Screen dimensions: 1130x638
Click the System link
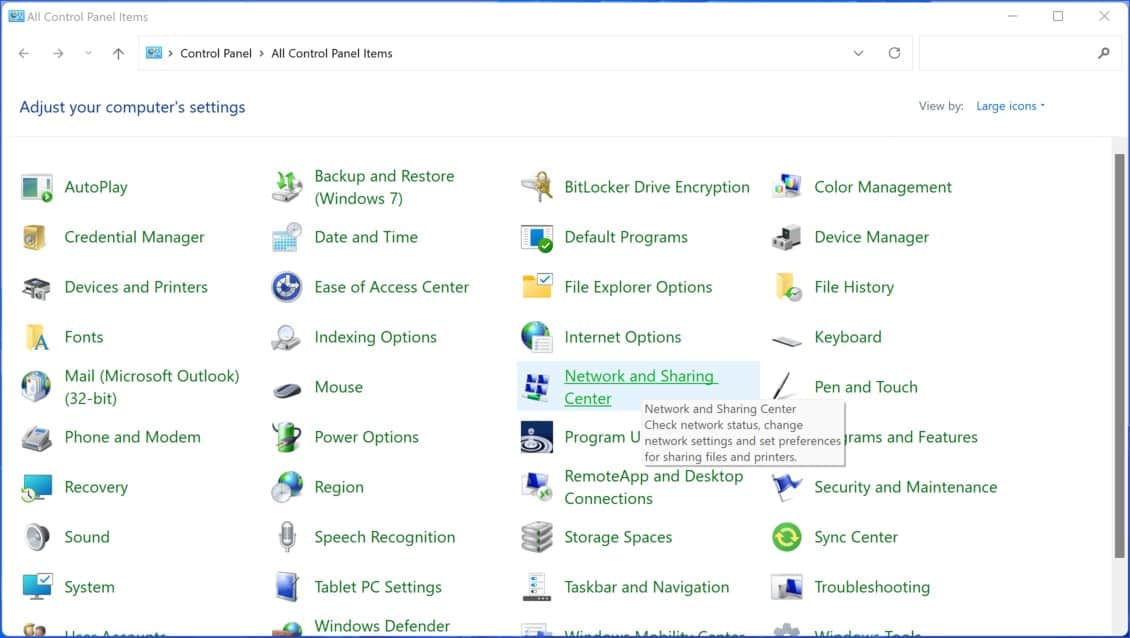coord(89,587)
